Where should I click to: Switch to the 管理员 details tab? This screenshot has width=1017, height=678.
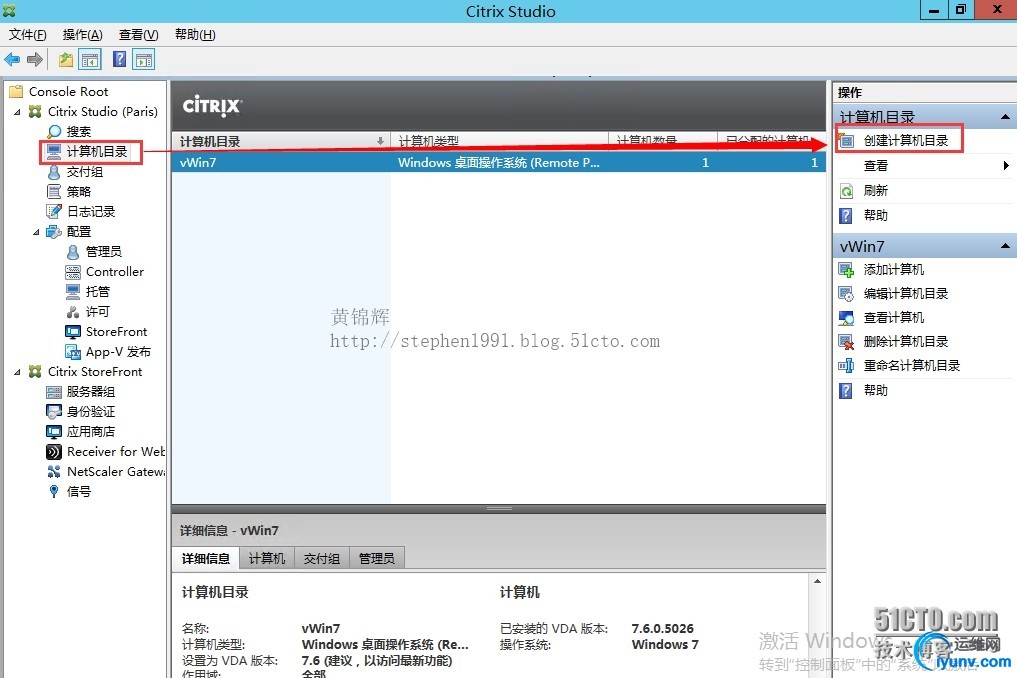point(377,559)
